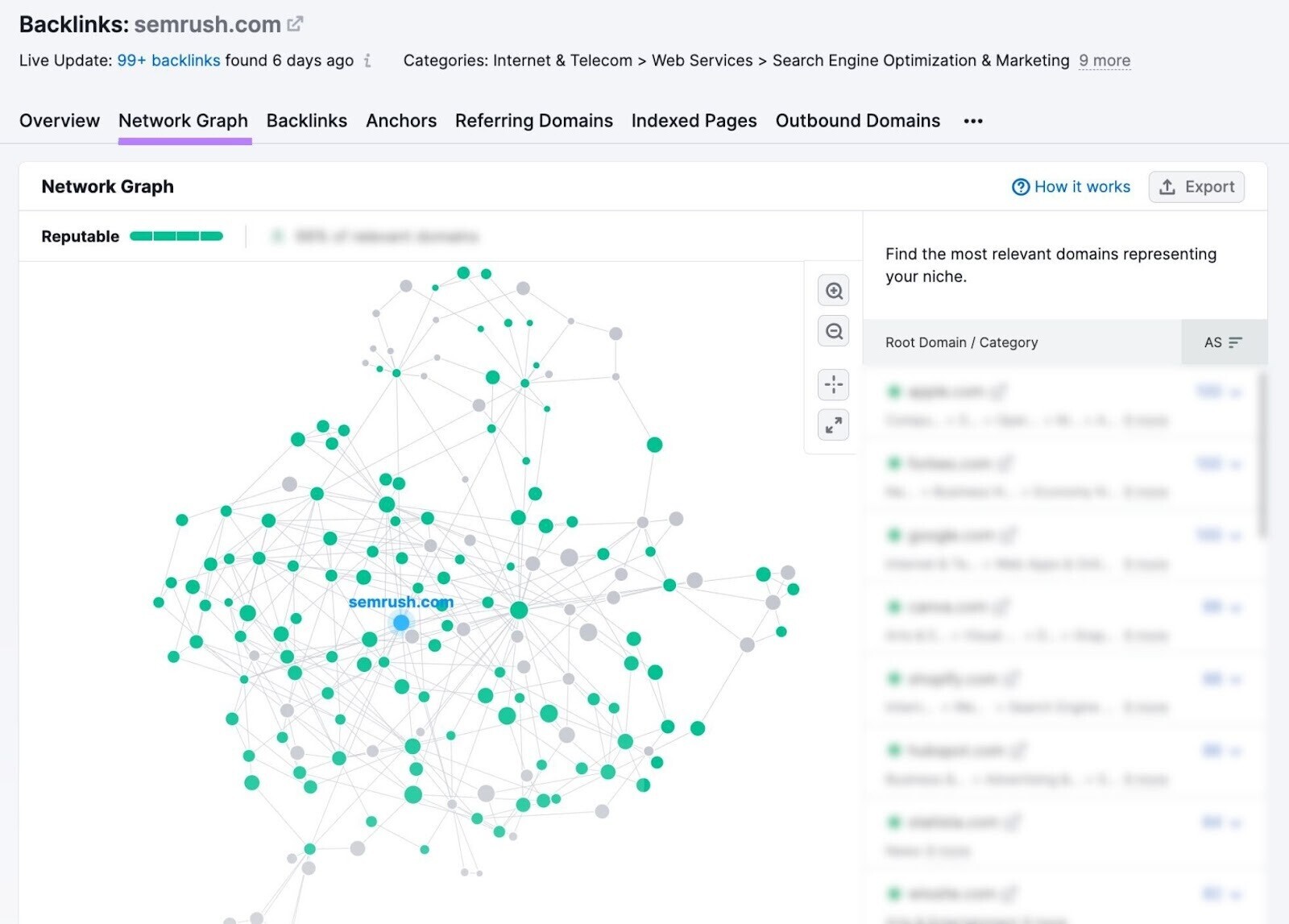
Task: Zoom in on the network graph
Action: (x=834, y=290)
